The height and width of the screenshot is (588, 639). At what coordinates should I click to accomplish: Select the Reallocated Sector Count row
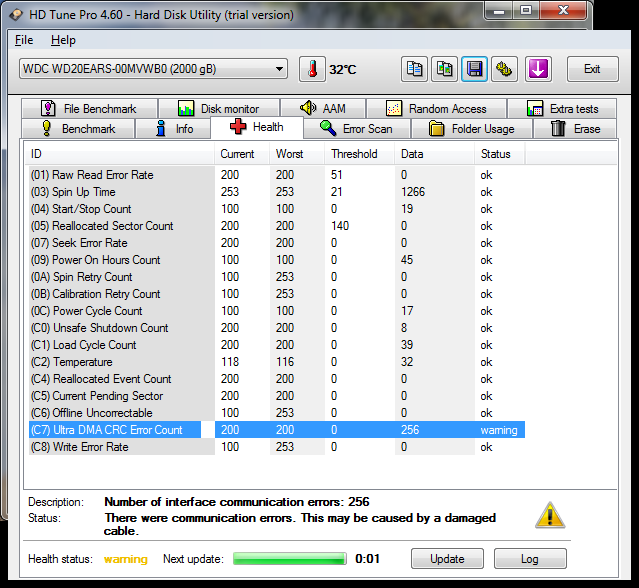[277, 226]
